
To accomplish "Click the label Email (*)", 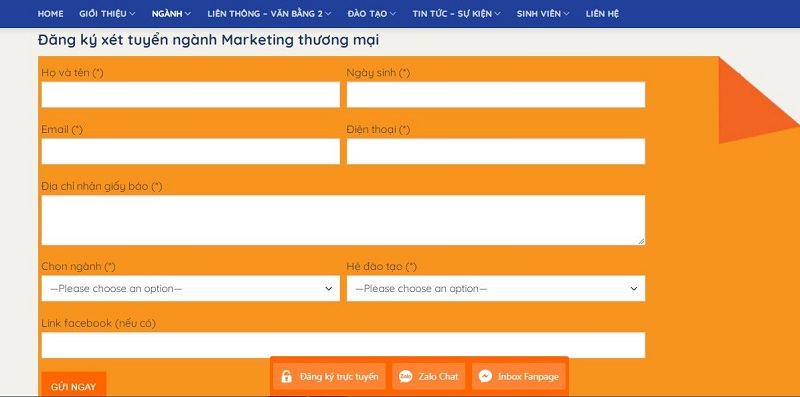I will click(62, 130).
